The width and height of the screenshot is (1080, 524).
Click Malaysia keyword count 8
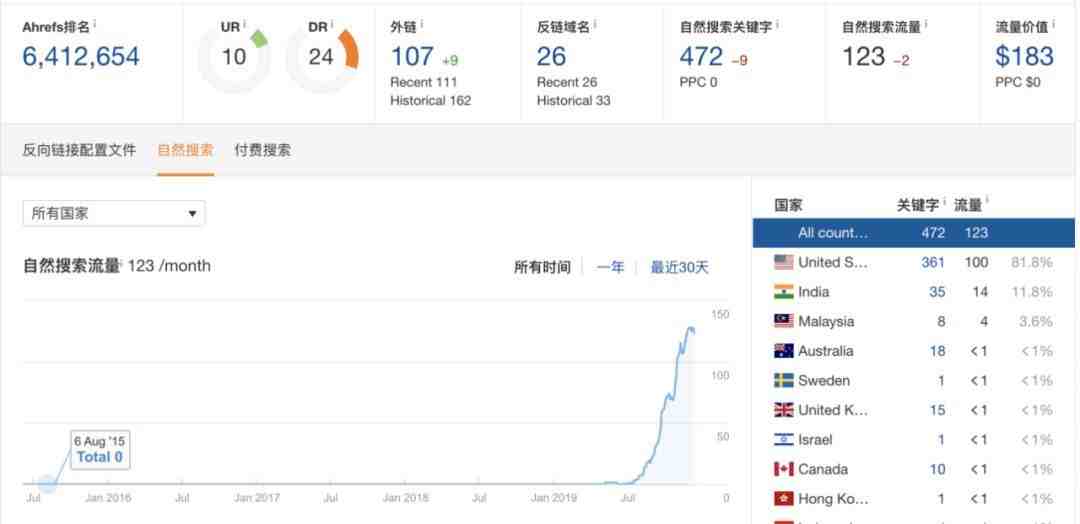[941, 322]
